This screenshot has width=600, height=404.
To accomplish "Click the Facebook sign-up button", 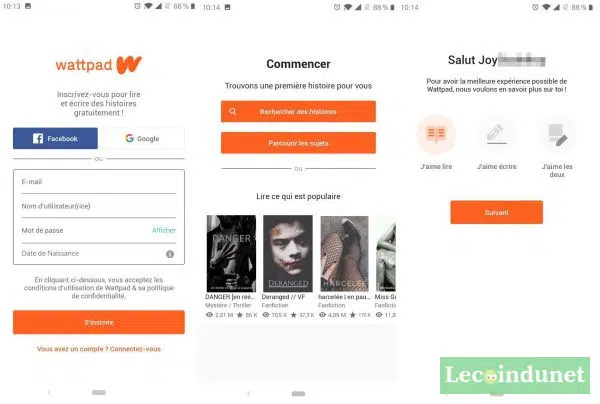I will click(x=55, y=138).
